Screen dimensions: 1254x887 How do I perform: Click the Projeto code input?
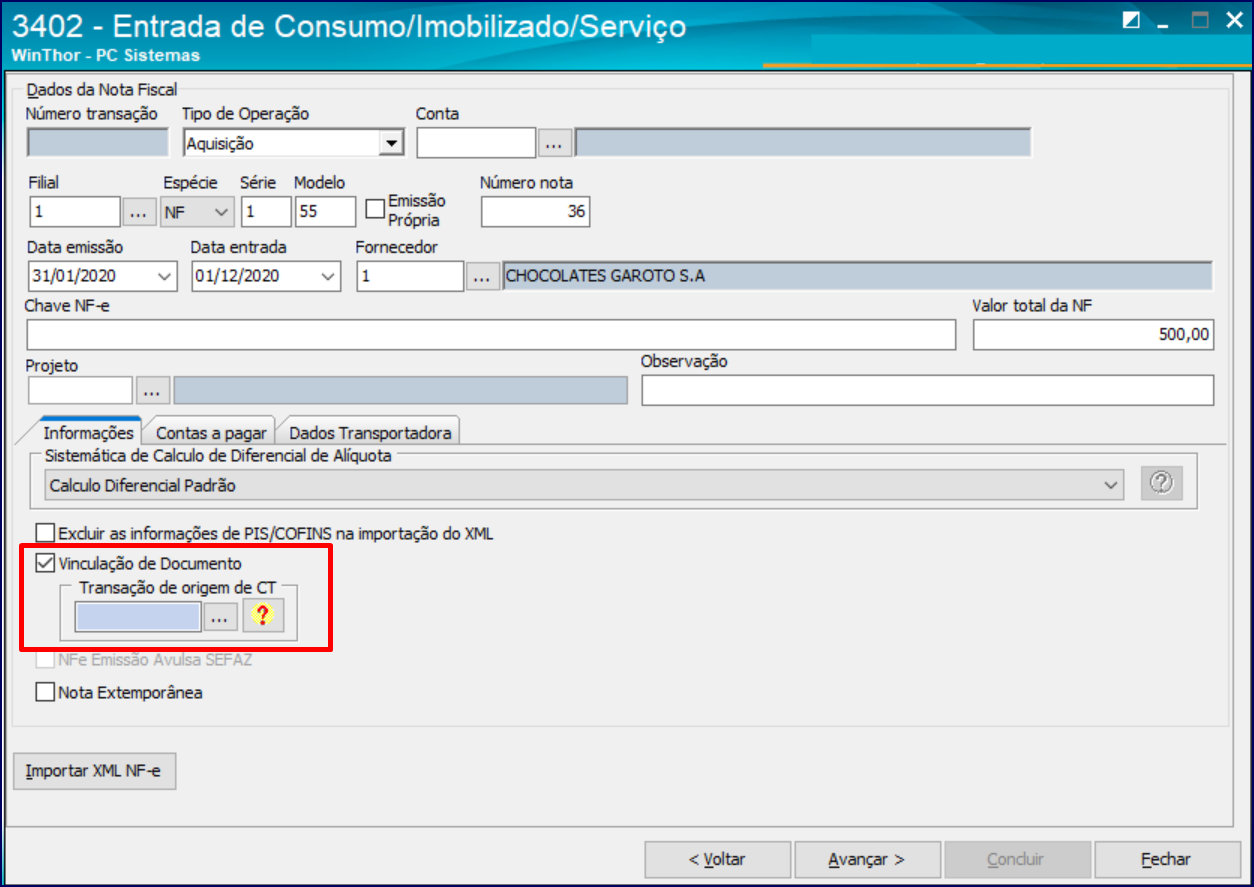[x=80, y=391]
